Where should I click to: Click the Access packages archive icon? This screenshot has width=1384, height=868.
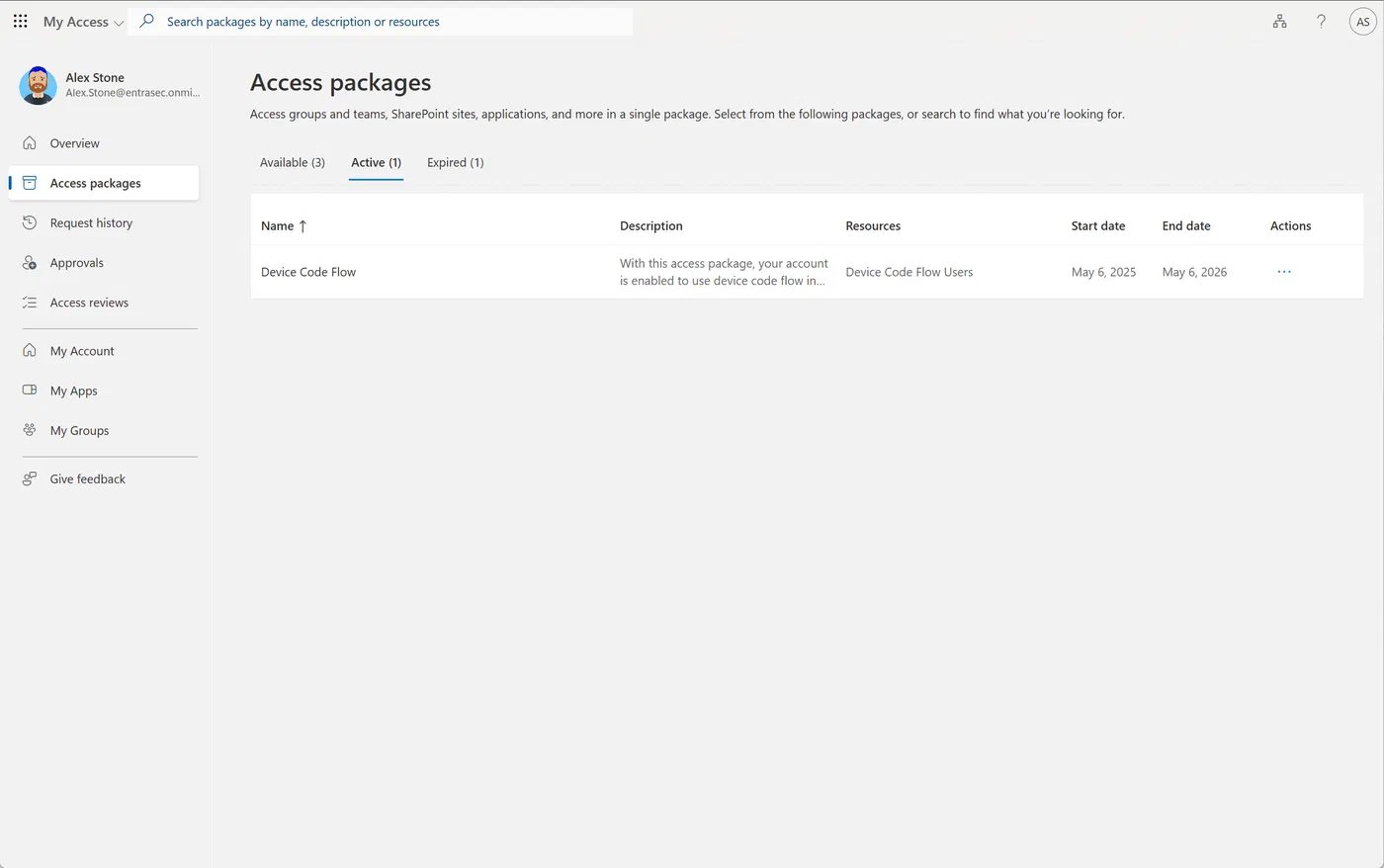coord(30,183)
